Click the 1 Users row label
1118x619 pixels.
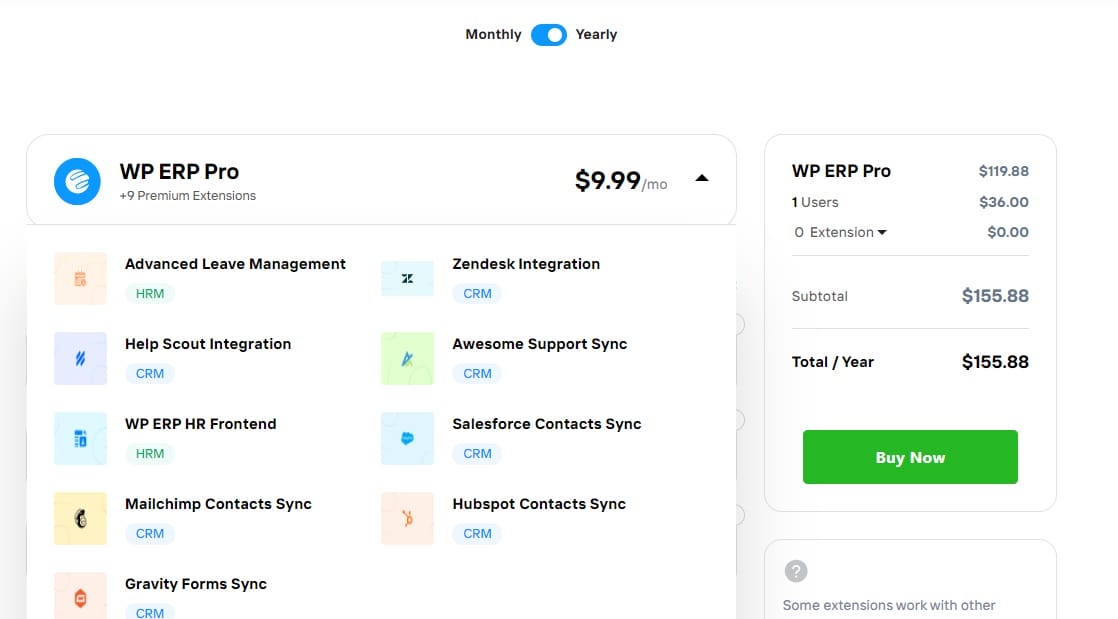815,202
